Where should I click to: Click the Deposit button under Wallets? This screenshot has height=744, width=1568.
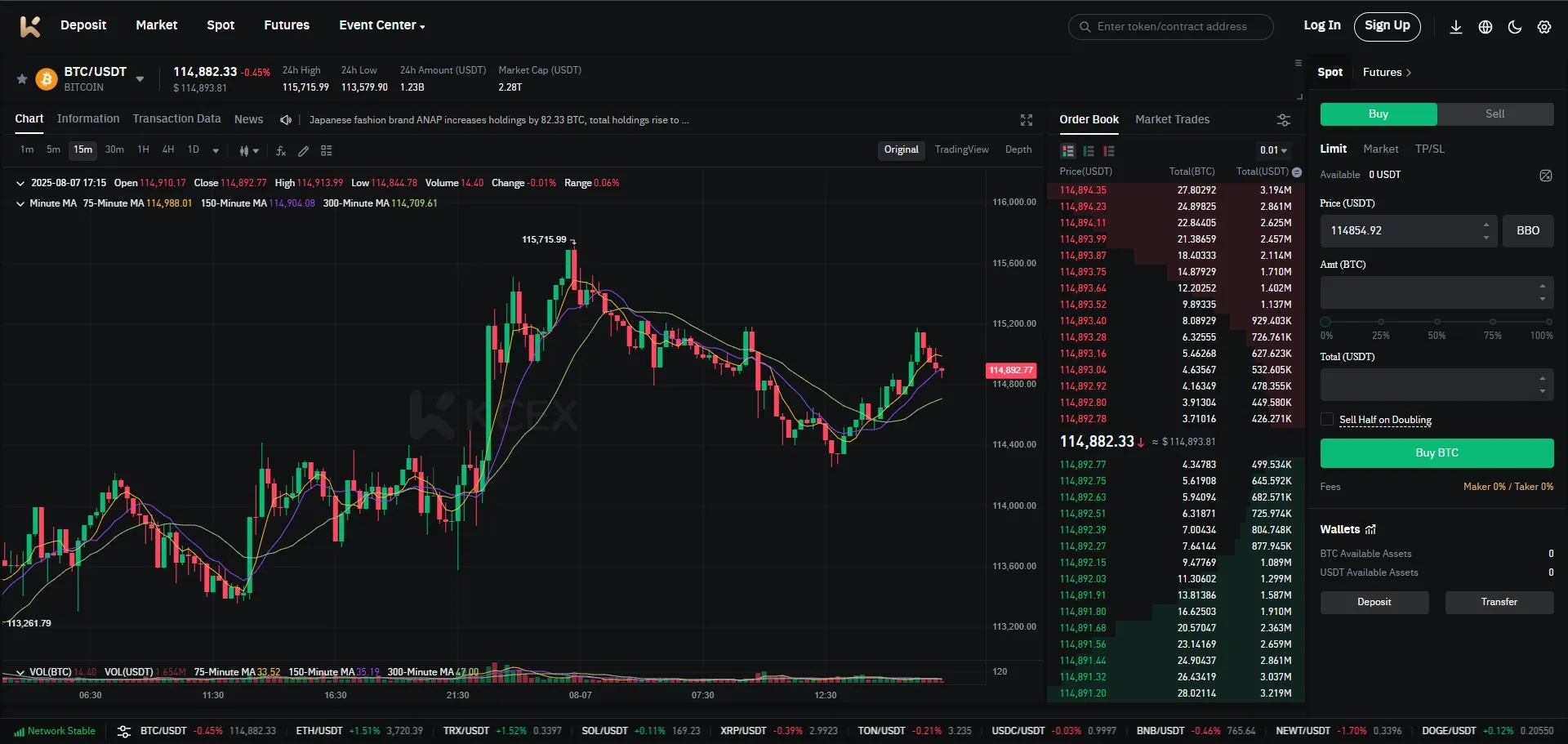point(1374,603)
